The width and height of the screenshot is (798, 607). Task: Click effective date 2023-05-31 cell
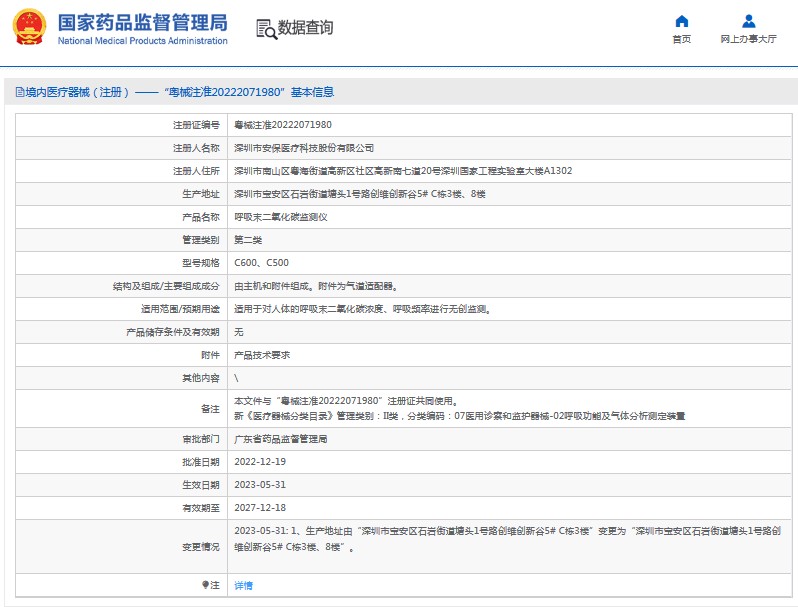[260, 485]
